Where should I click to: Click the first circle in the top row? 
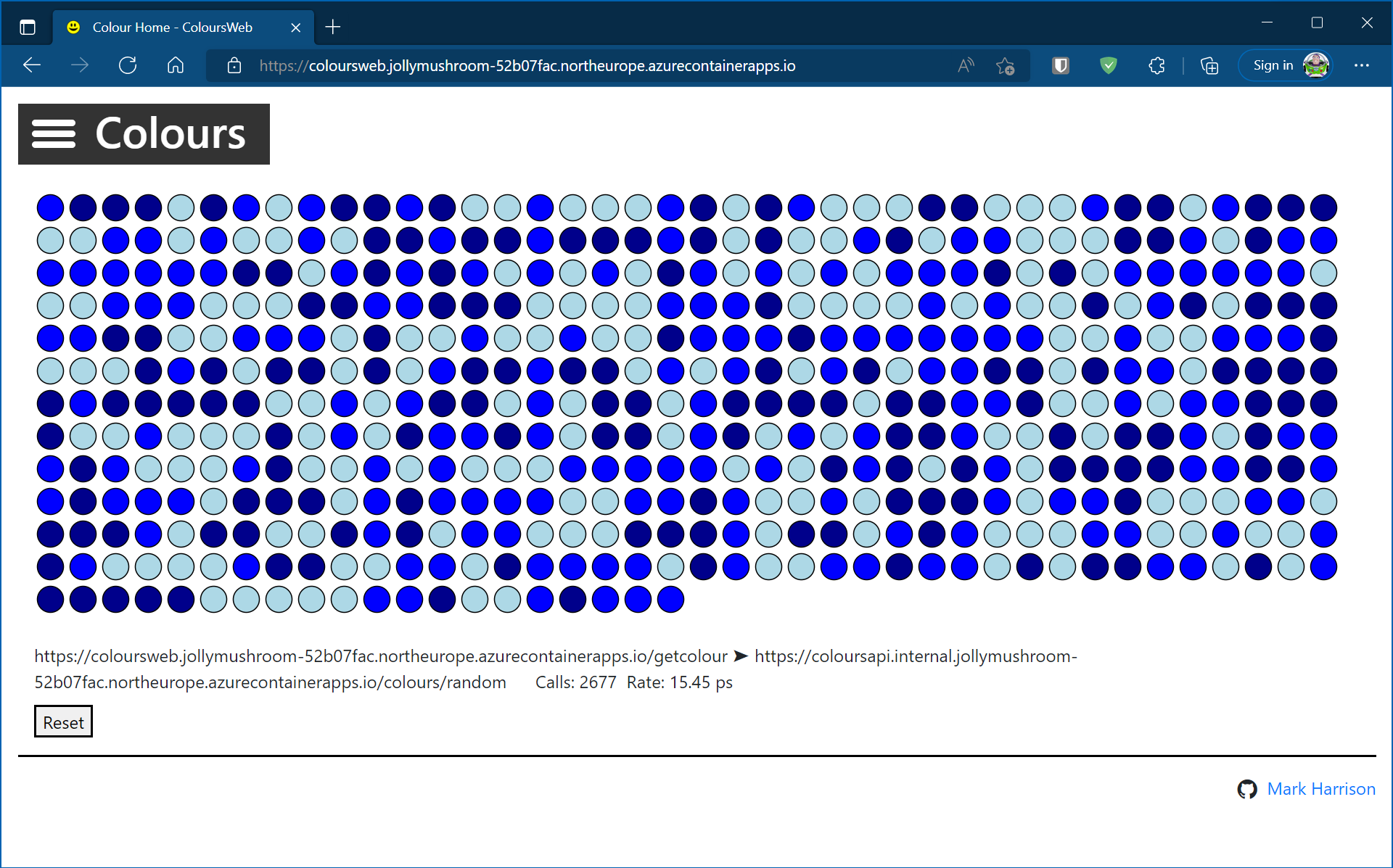pos(50,207)
